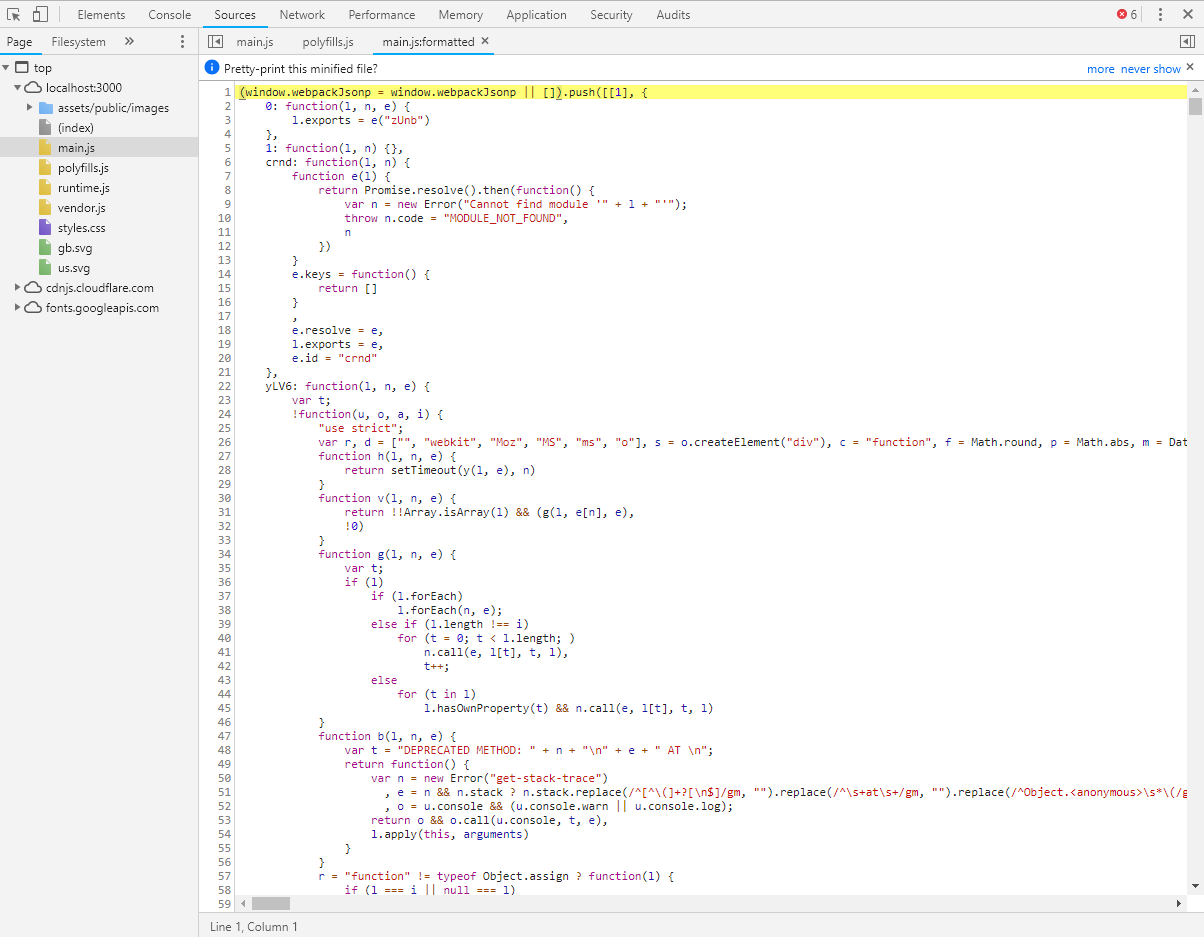Toggle the right debugger sidebar icon

[x=1187, y=42]
